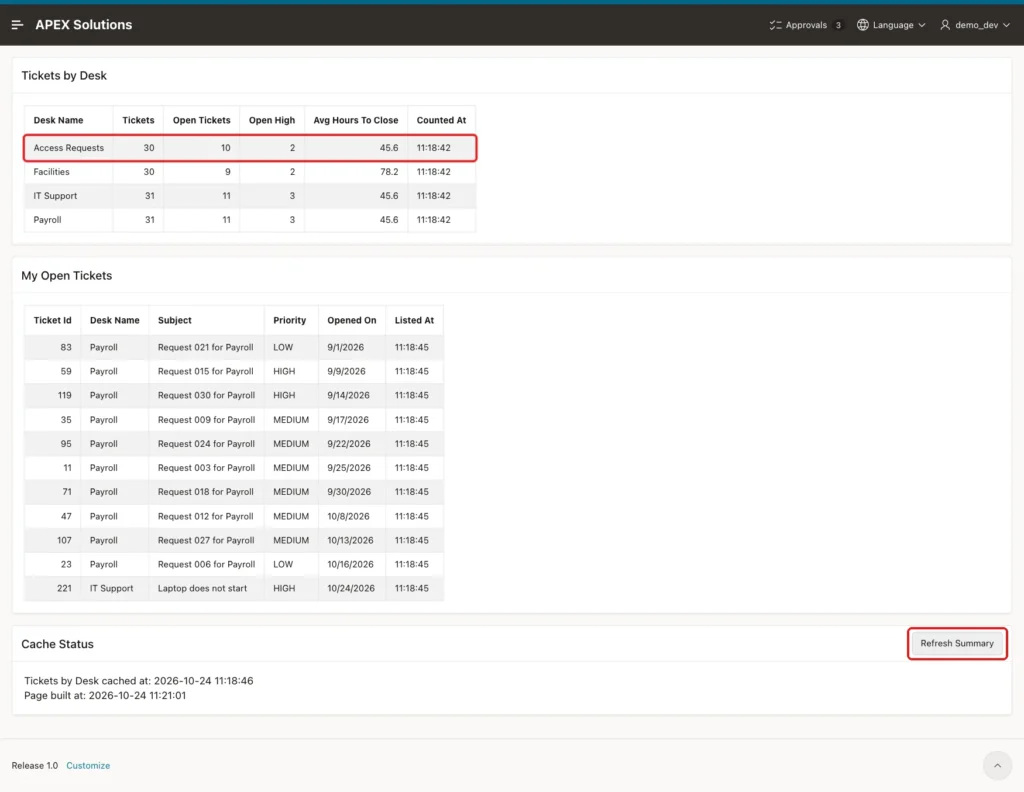Click the Listed At column header
Screen dimensions: 1024x792
[414, 320]
